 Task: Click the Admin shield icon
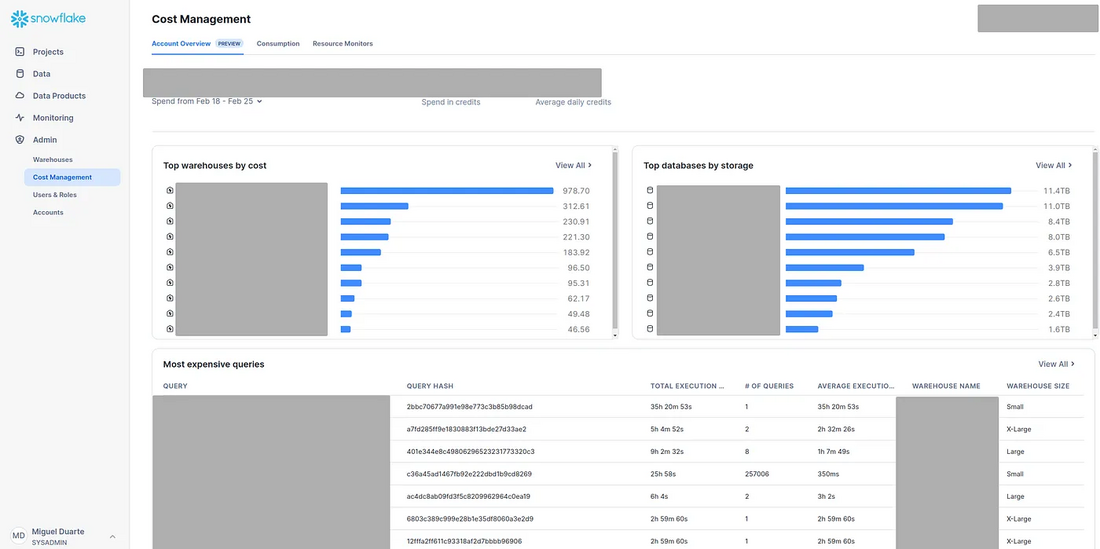20,140
